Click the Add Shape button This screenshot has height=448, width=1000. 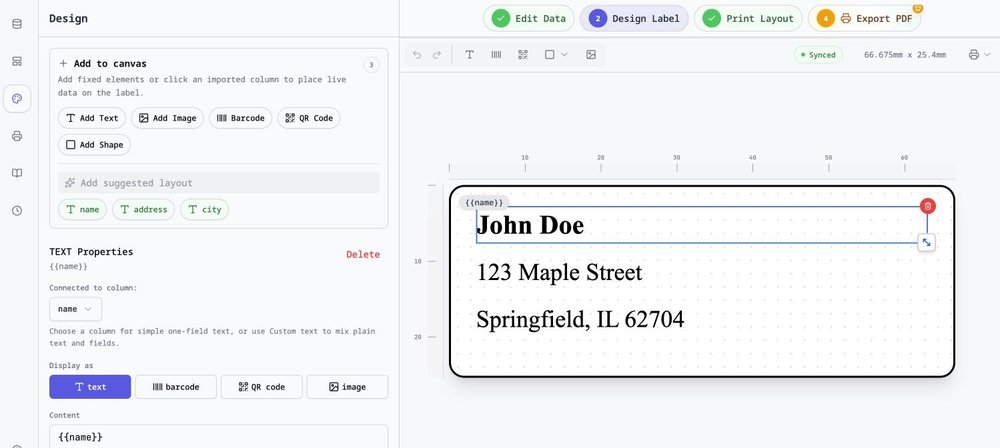pyautogui.click(x=94, y=145)
